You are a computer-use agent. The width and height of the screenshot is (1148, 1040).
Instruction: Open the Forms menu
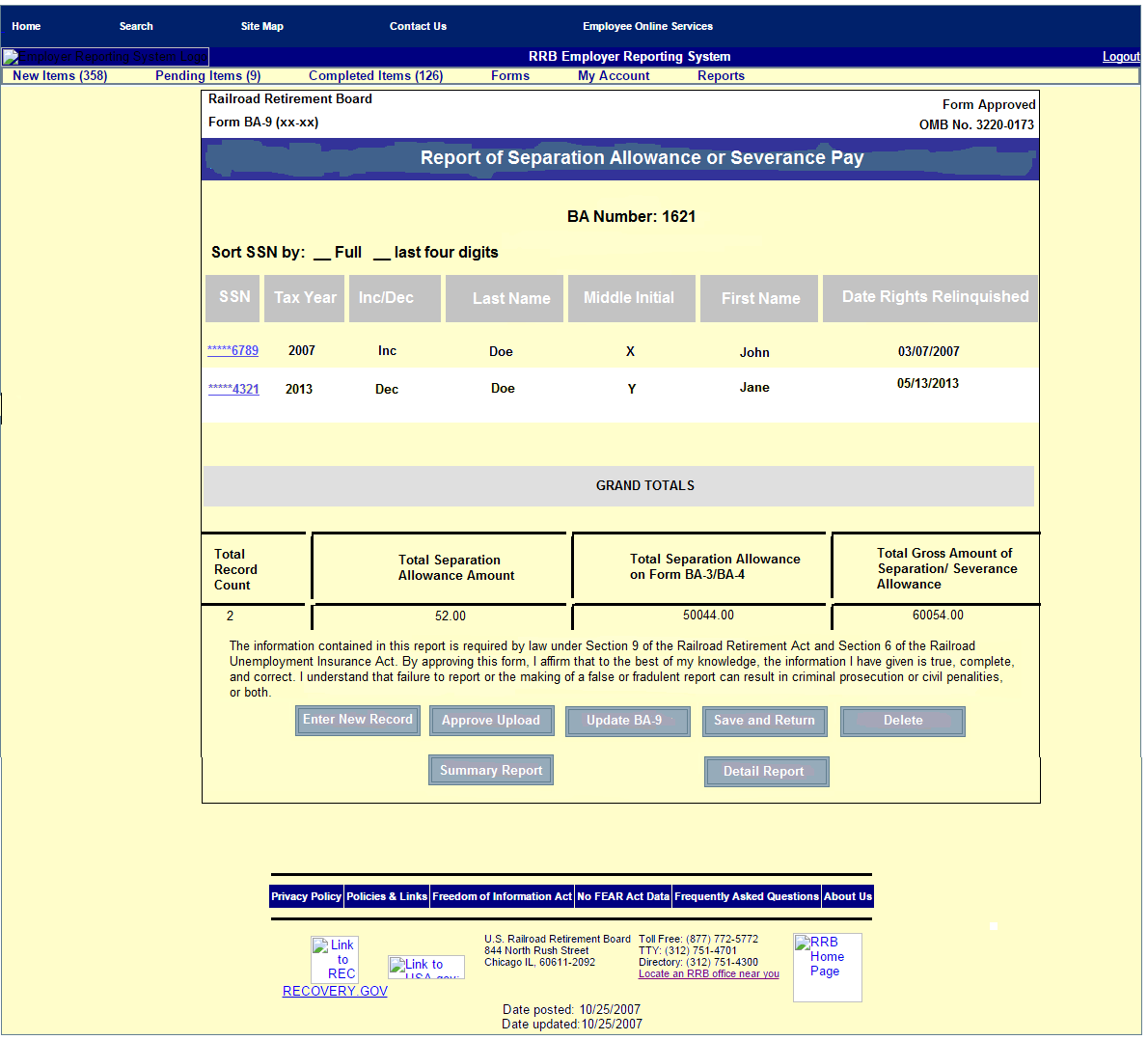coord(509,76)
